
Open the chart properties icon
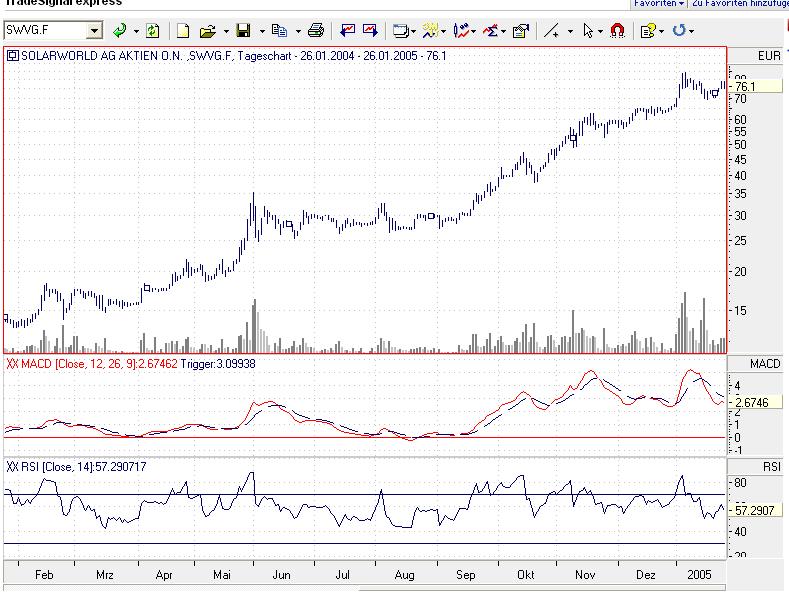(x=521, y=31)
